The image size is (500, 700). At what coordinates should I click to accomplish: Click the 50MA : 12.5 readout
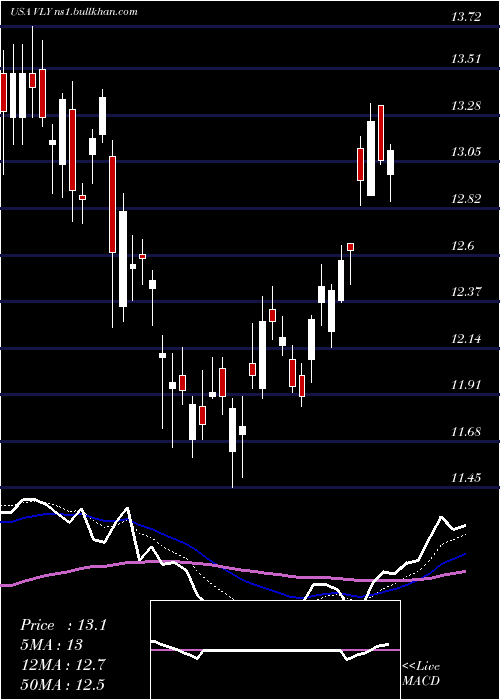(63, 684)
